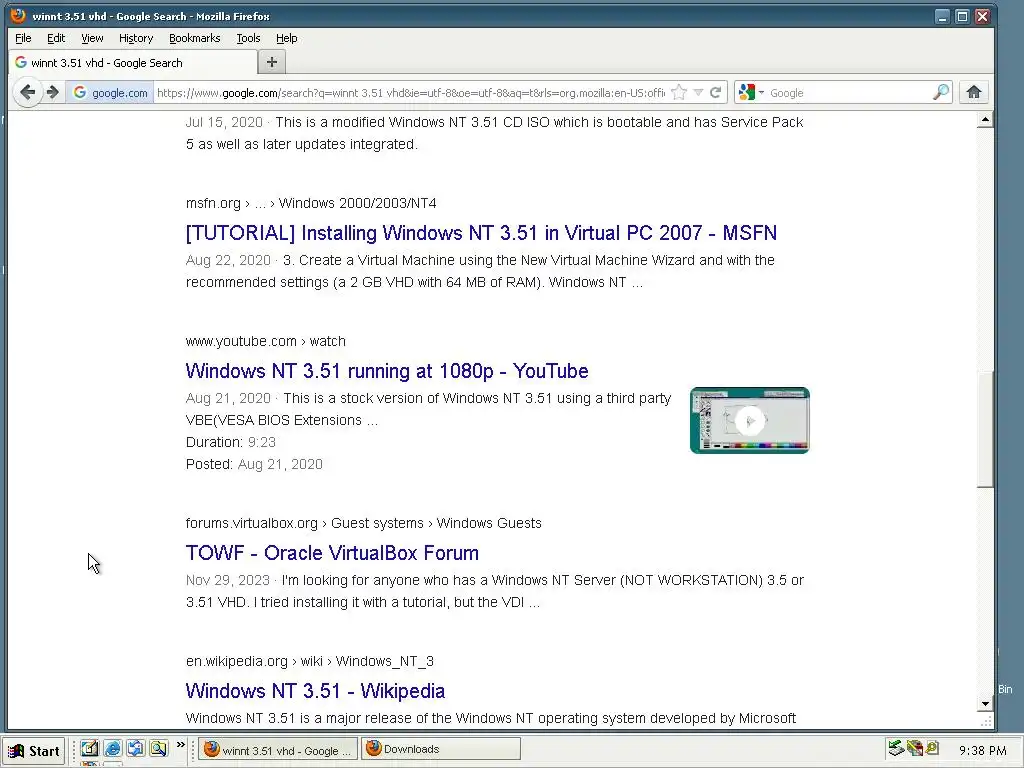Open the File menu
The width and height of the screenshot is (1024, 768).
pyautogui.click(x=23, y=38)
